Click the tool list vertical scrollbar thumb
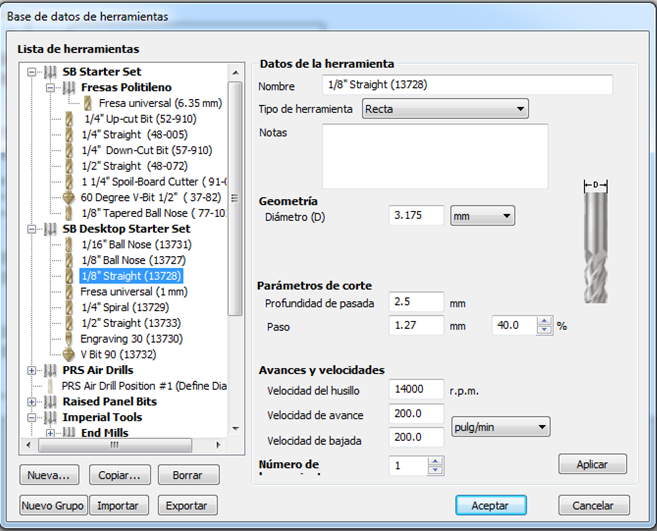The height and width of the screenshot is (531, 657). tap(235, 198)
